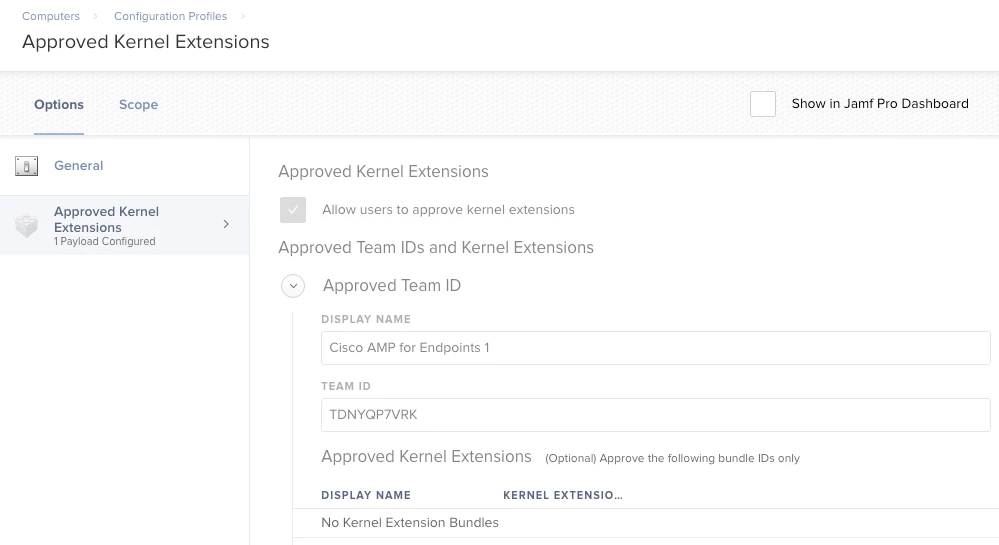Screen dimensions: 999x545
Task: Click the chevron arrow beside Approved Kernel Extensions
Action: (226, 224)
